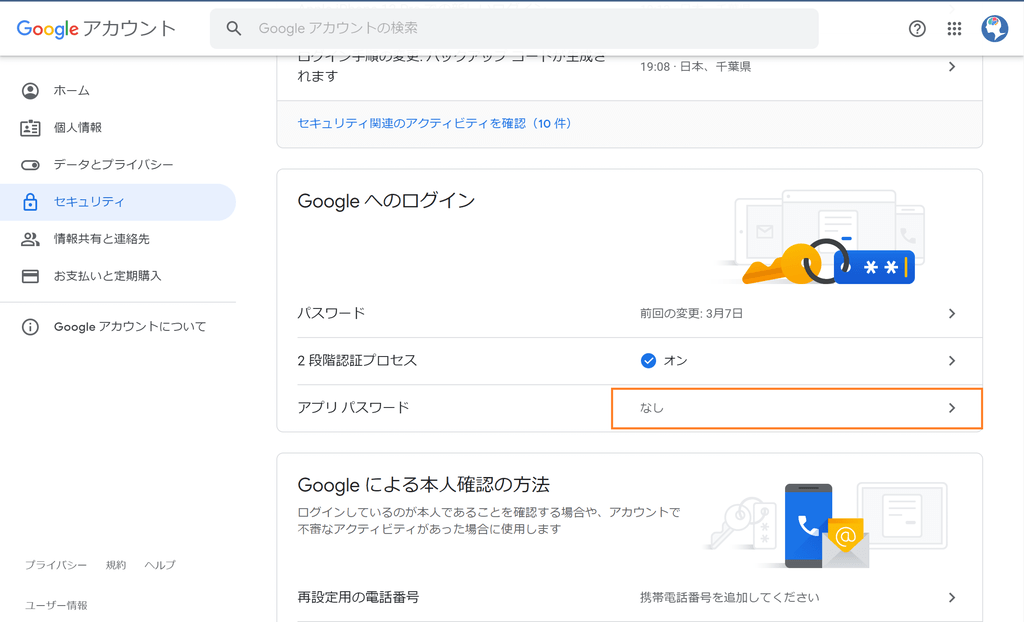
Task: Open the 再設定用の電話番号 row chevron
Action: [x=952, y=597]
